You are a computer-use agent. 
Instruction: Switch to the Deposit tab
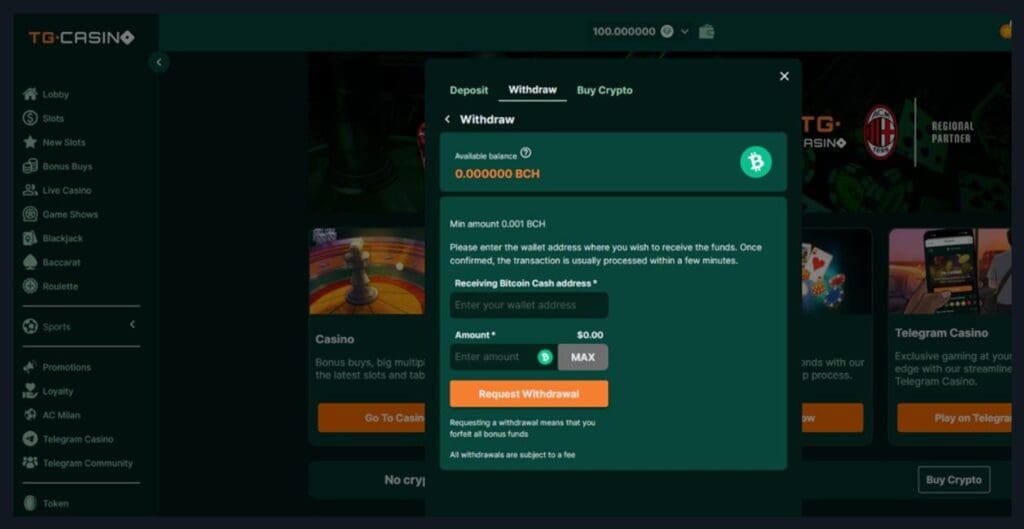[469, 90]
